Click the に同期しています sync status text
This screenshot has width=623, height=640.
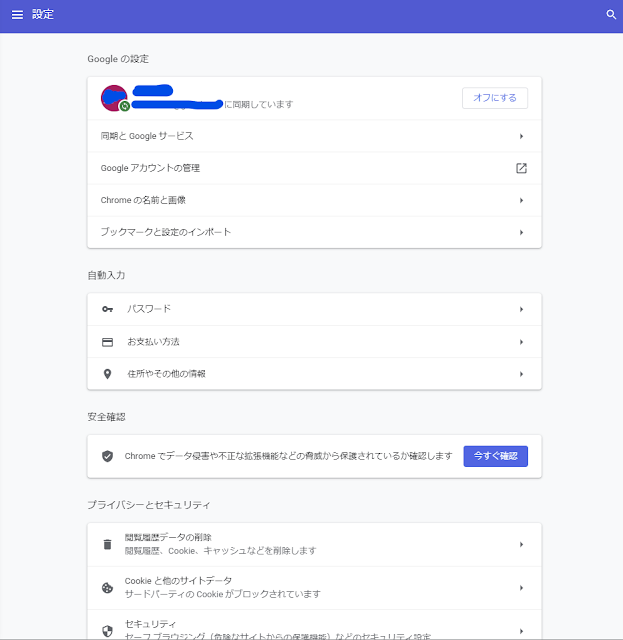[259, 104]
